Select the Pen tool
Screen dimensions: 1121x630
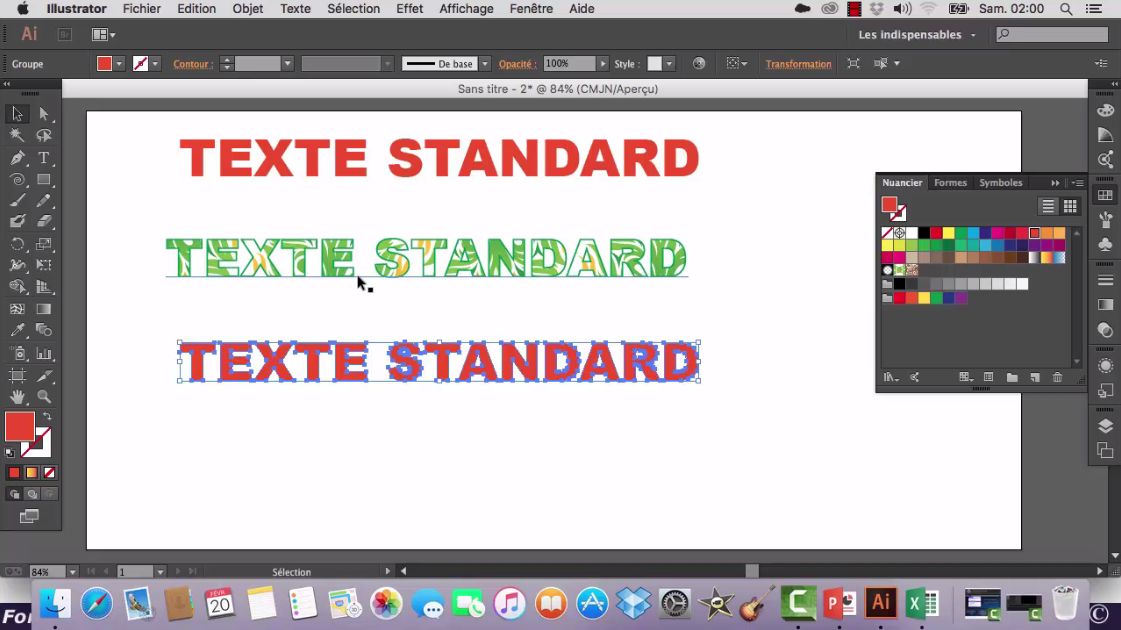[15, 159]
